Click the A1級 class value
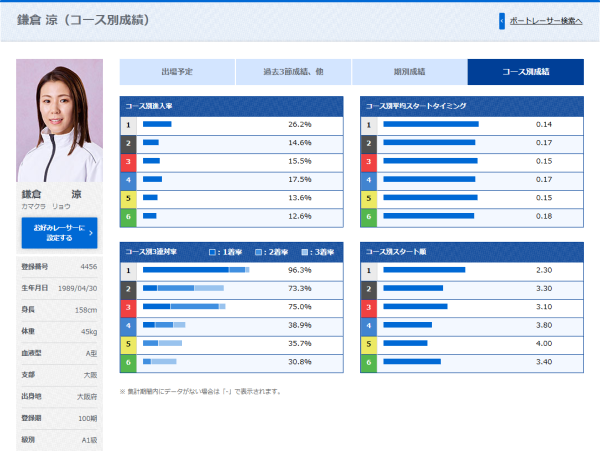Screen dimensions: 600x451 coord(90,441)
